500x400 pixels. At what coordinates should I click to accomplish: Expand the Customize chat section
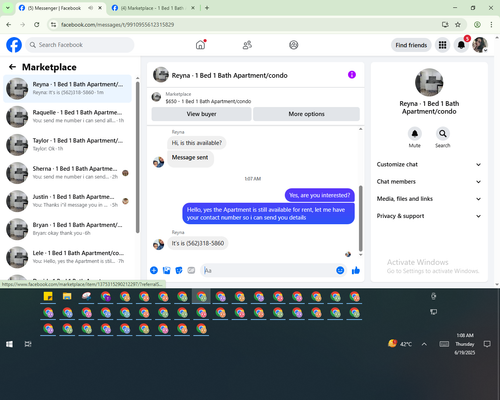(x=429, y=164)
